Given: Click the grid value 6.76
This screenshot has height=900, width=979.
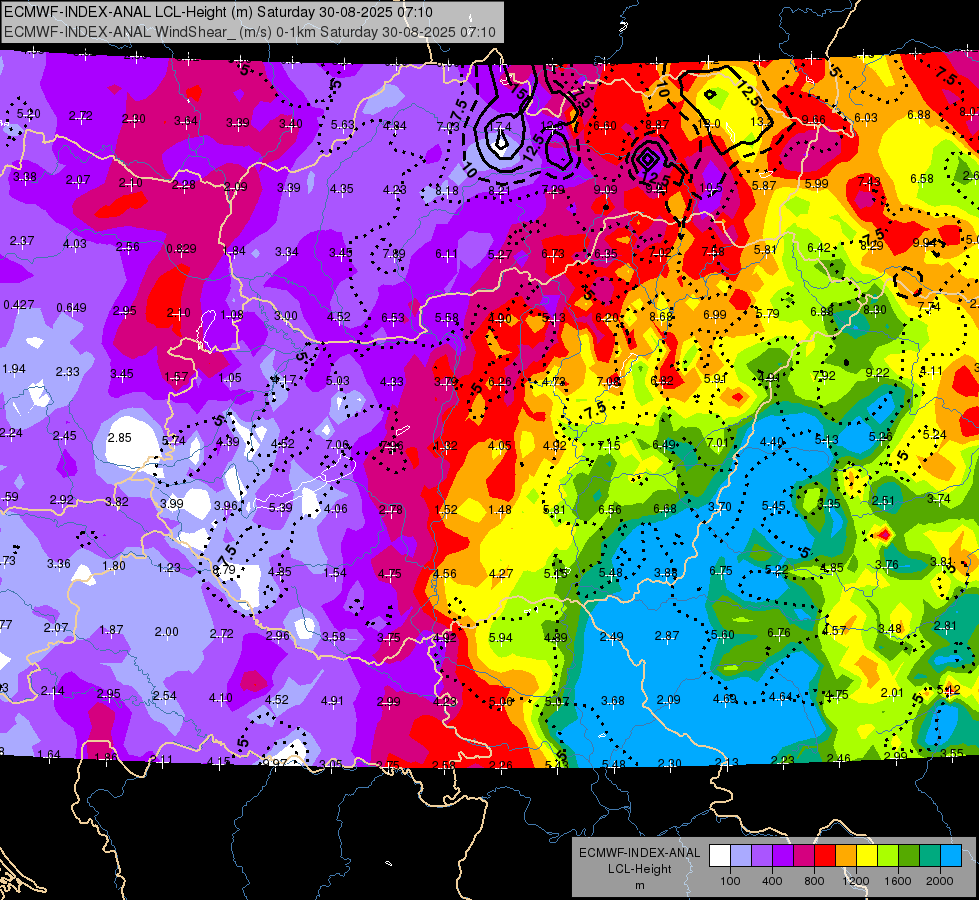Looking at the screenshot, I should 779,633.
